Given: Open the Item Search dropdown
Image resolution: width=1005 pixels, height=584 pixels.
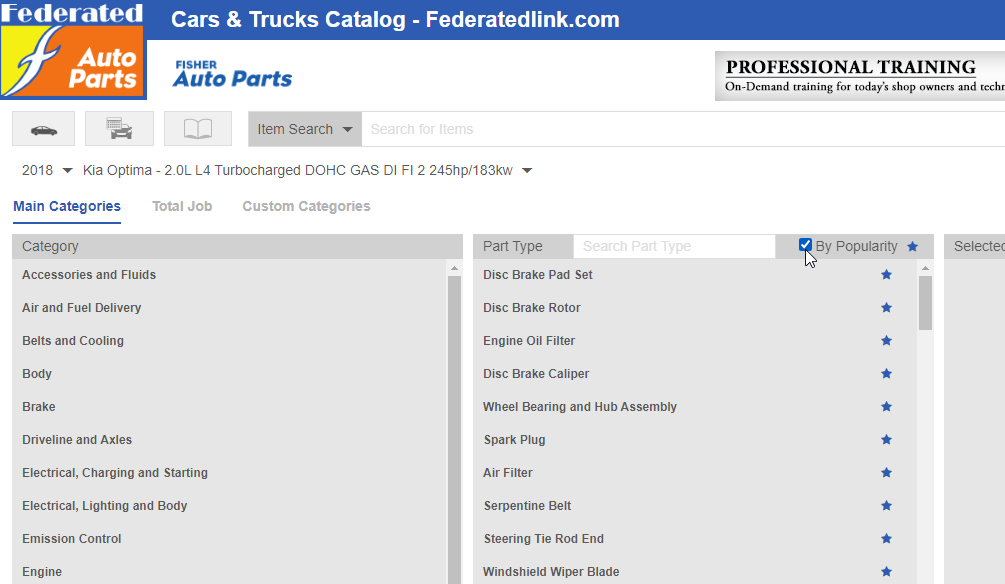Looking at the screenshot, I should (x=305, y=129).
